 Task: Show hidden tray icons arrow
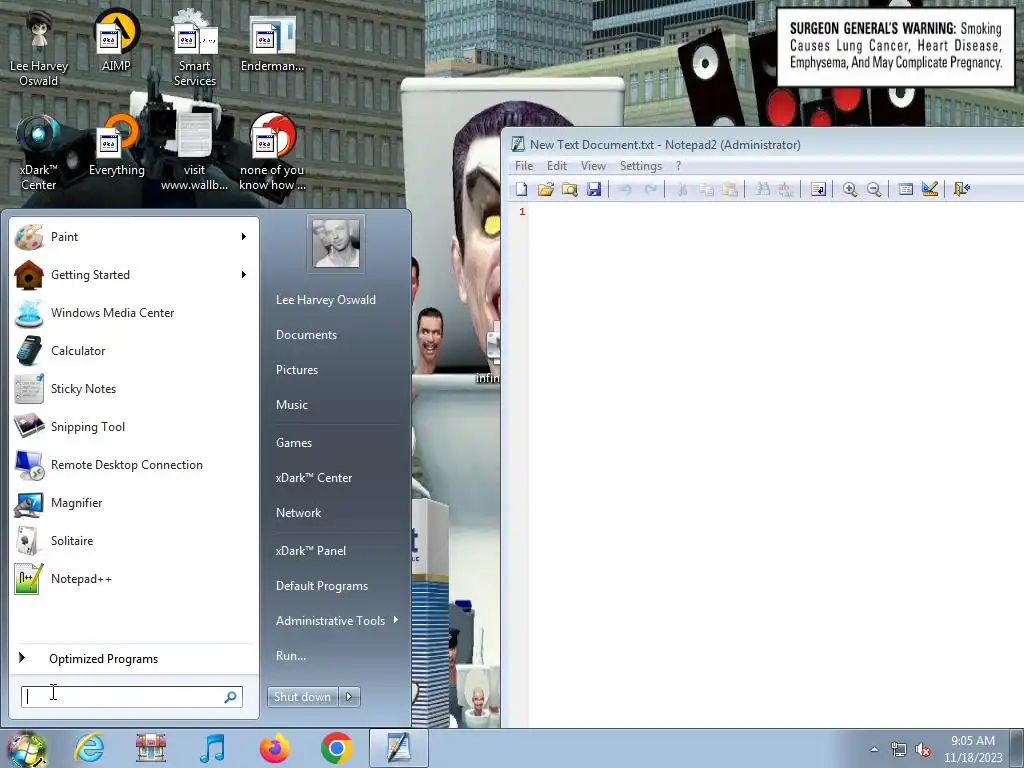pyautogui.click(x=874, y=750)
